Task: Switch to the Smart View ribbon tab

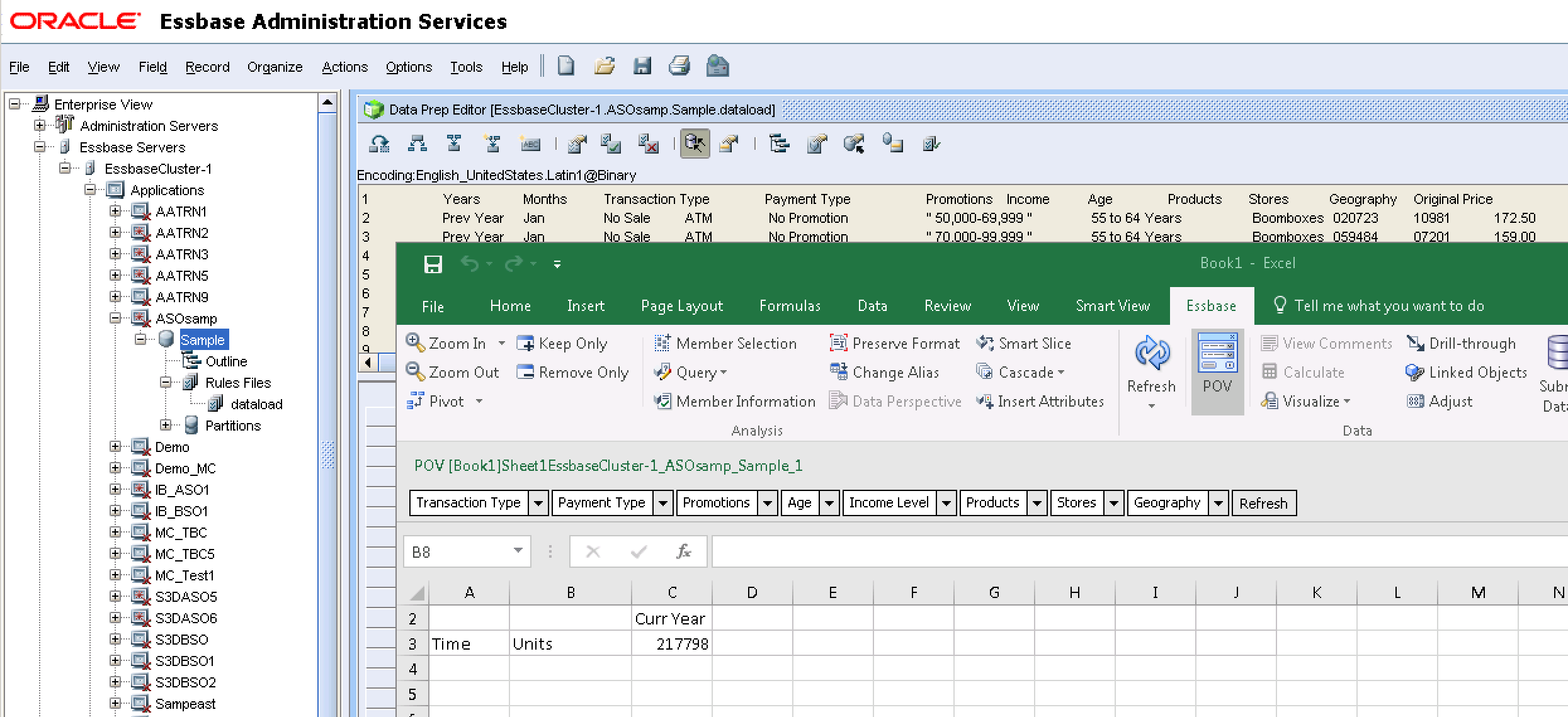Action: coord(1113,306)
